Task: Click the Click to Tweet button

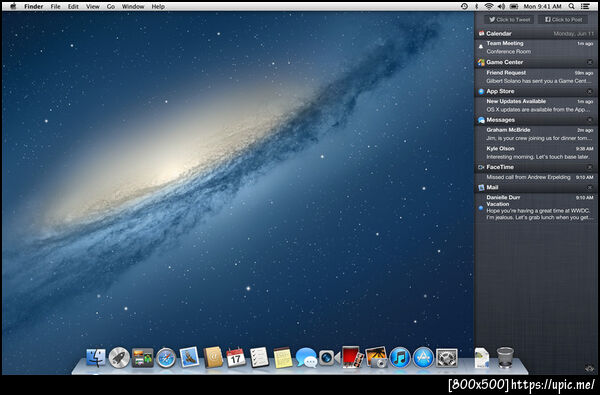Action: (x=509, y=20)
